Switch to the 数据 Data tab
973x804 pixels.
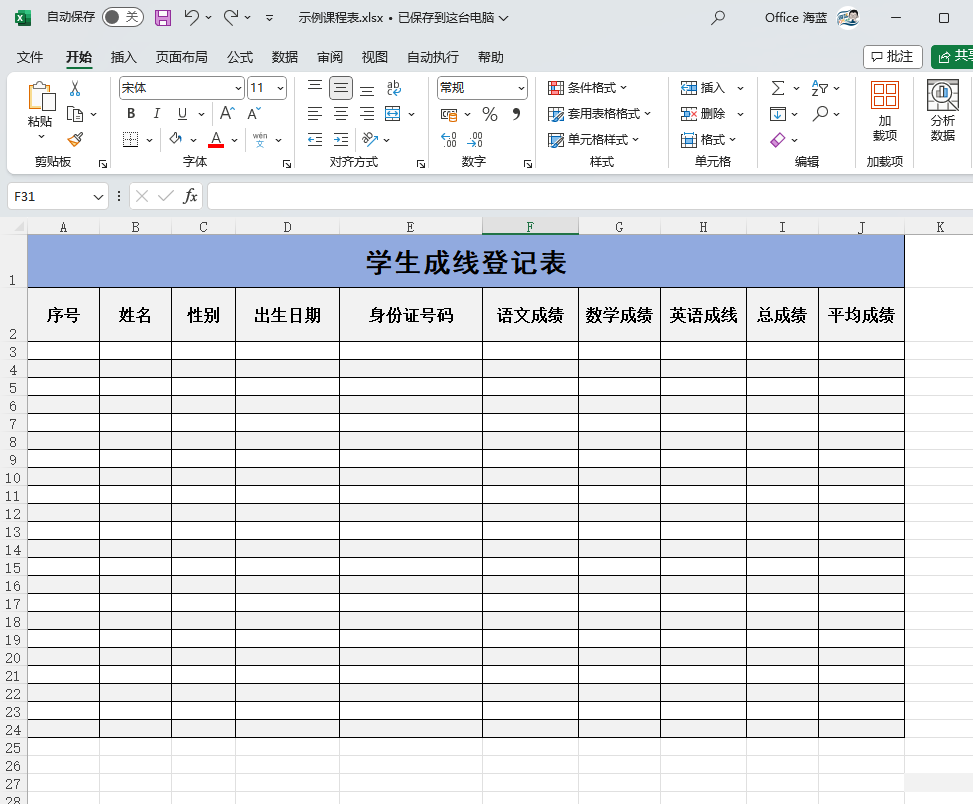pyautogui.click(x=285, y=57)
